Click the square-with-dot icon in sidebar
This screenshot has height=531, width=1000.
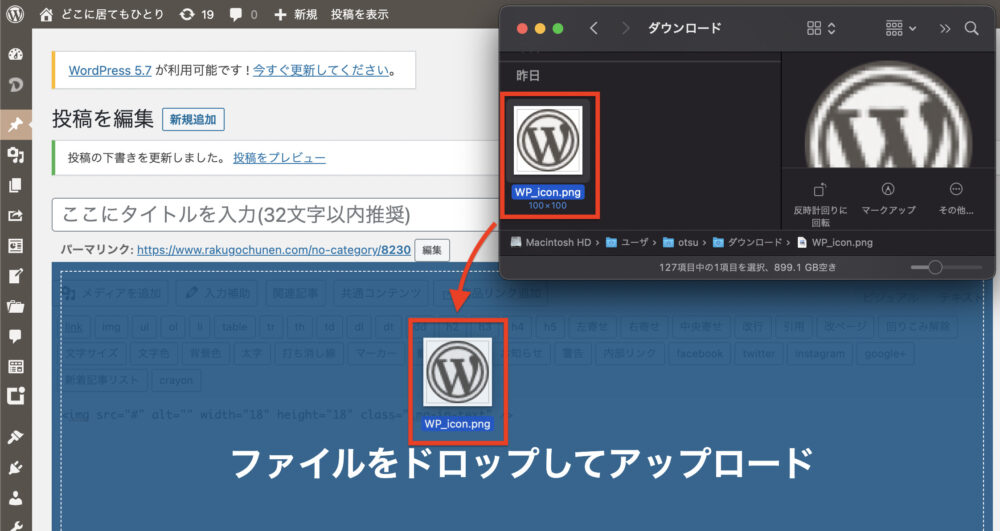(15, 396)
